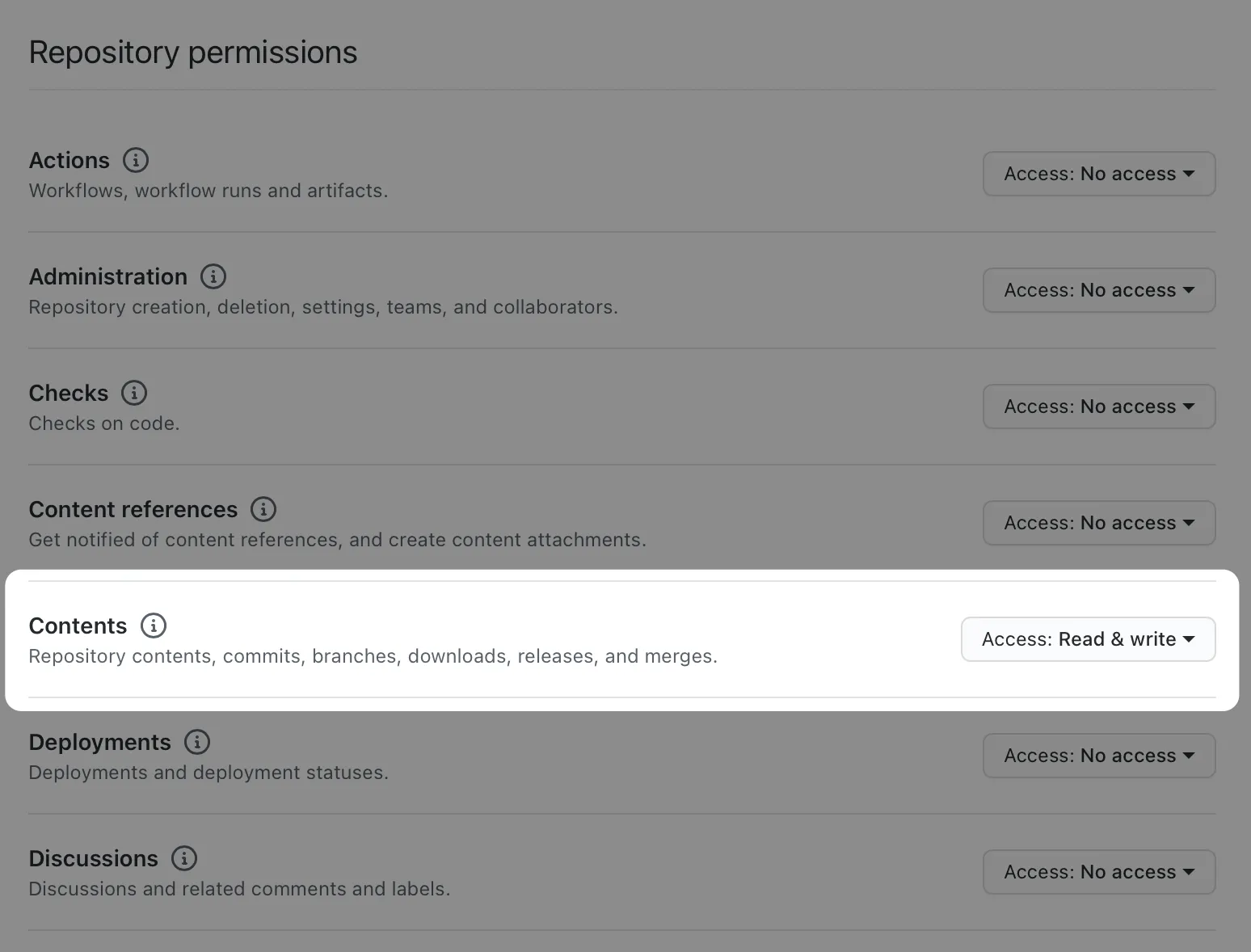Click the Content references permission title
The image size is (1251, 952).
pyautogui.click(x=133, y=509)
